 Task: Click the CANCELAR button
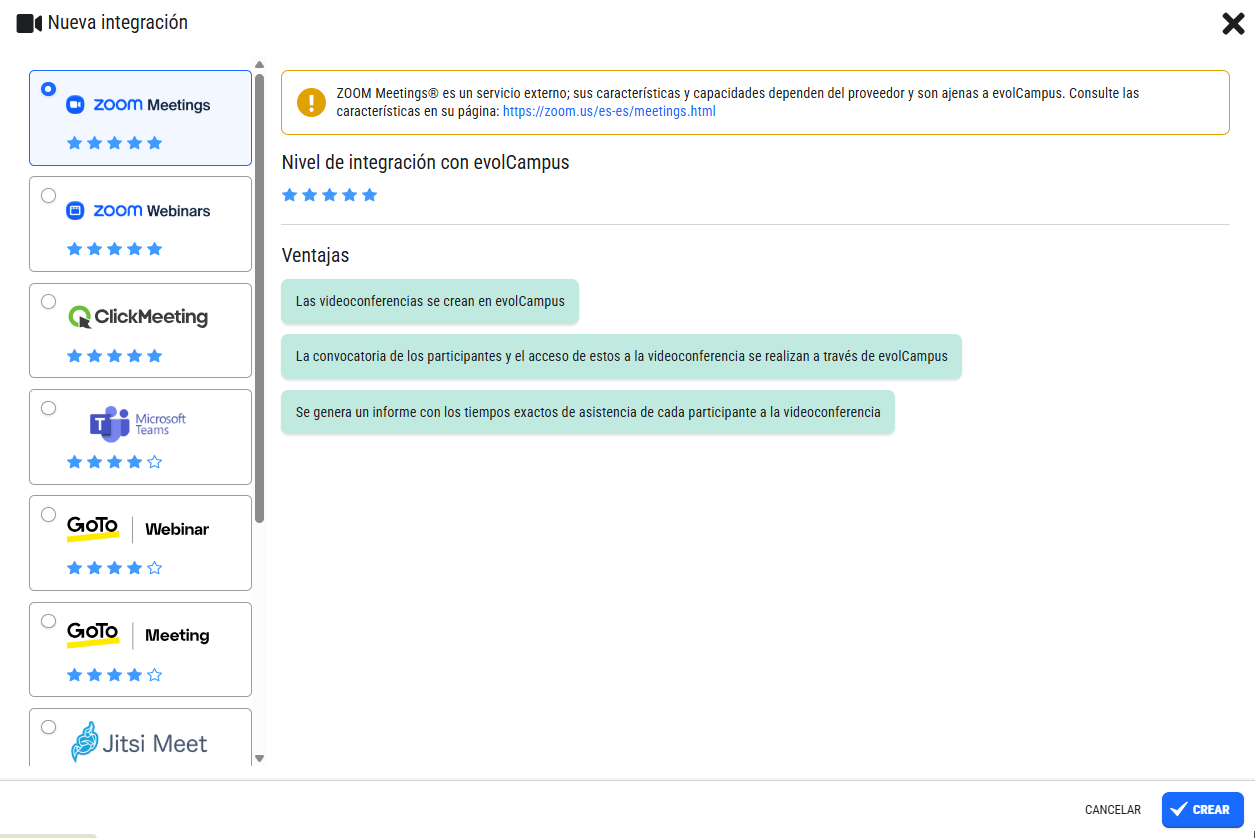(1113, 810)
